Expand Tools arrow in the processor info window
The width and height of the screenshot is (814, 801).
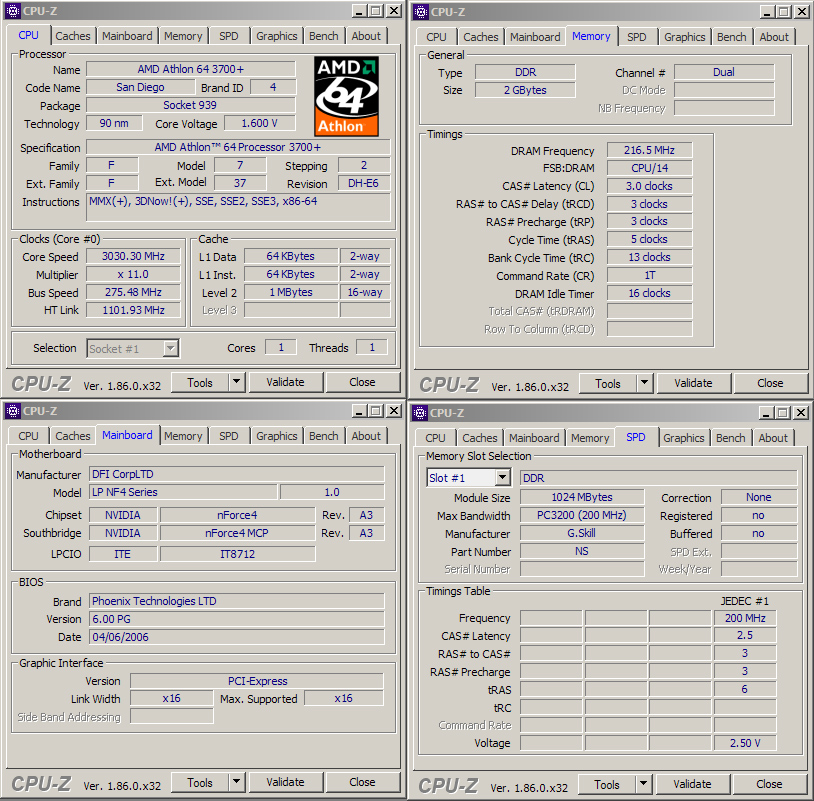click(236, 382)
